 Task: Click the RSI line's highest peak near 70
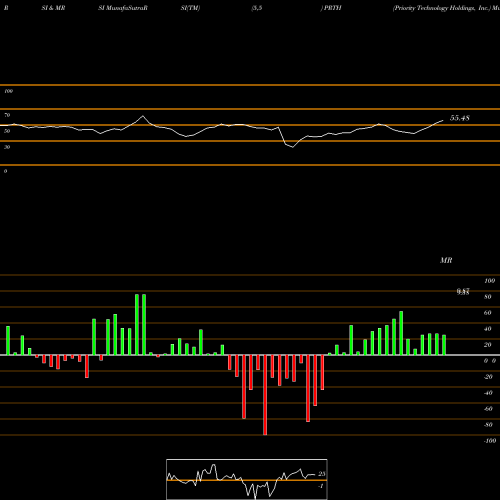click(143, 116)
